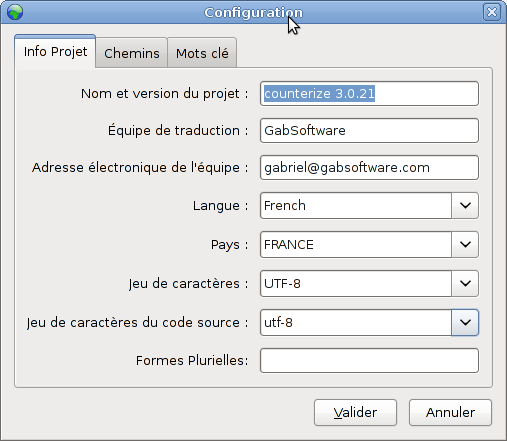This screenshot has height=441, width=507.
Task: Open source code charset dropdown arrow
Action: click(465, 322)
